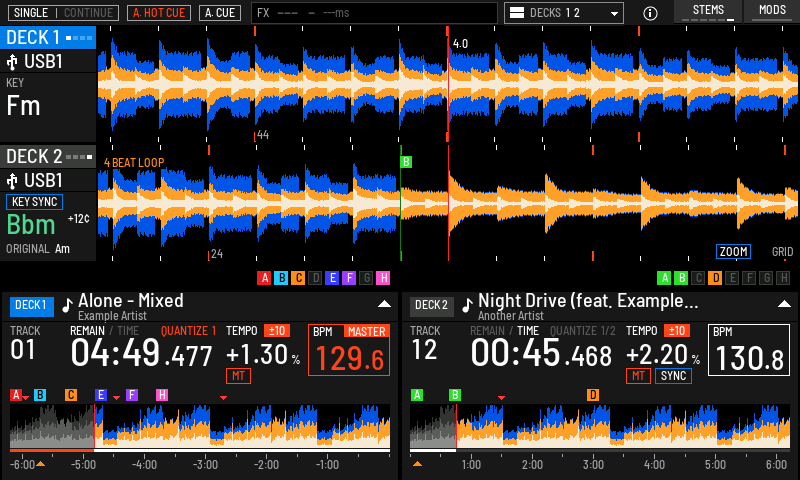The height and width of the screenshot is (480, 800).
Task: Select hot cue A indicator for Deck 1
Action: tap(264, 278)
